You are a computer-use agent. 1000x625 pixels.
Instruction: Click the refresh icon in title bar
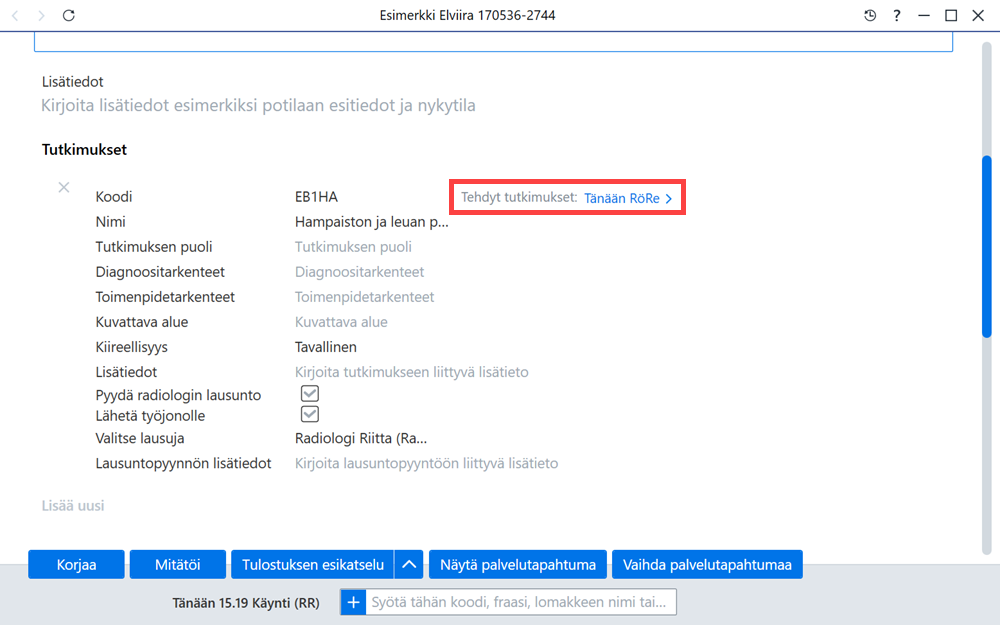(x=69, y=15)
